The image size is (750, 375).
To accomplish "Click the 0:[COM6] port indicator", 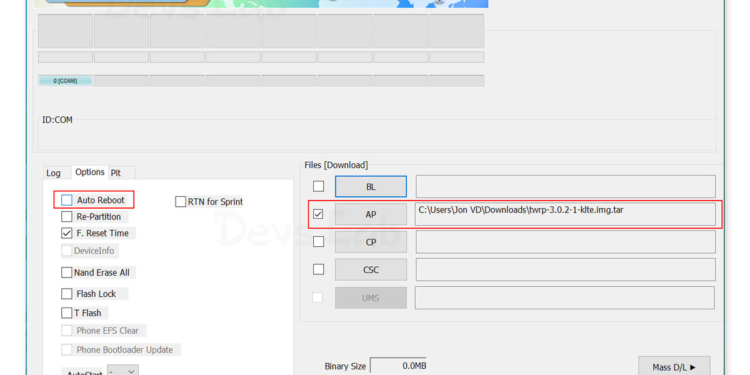I will 65,81.
